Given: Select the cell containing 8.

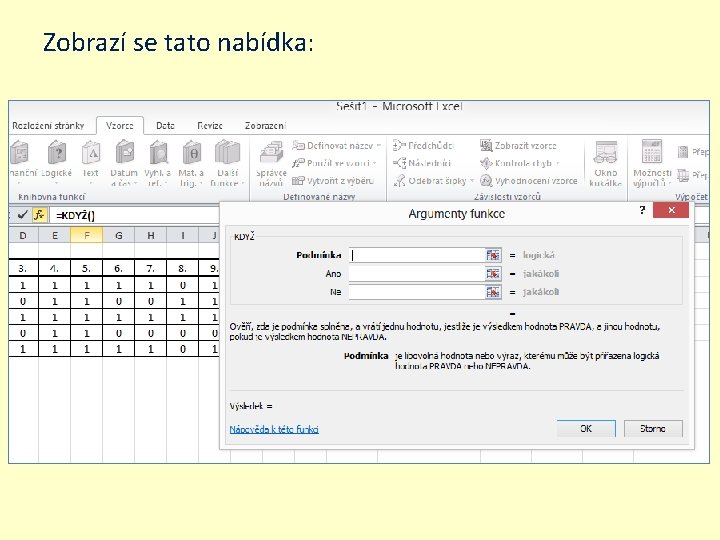Looking at the screenshot, I should pos(182,268).
